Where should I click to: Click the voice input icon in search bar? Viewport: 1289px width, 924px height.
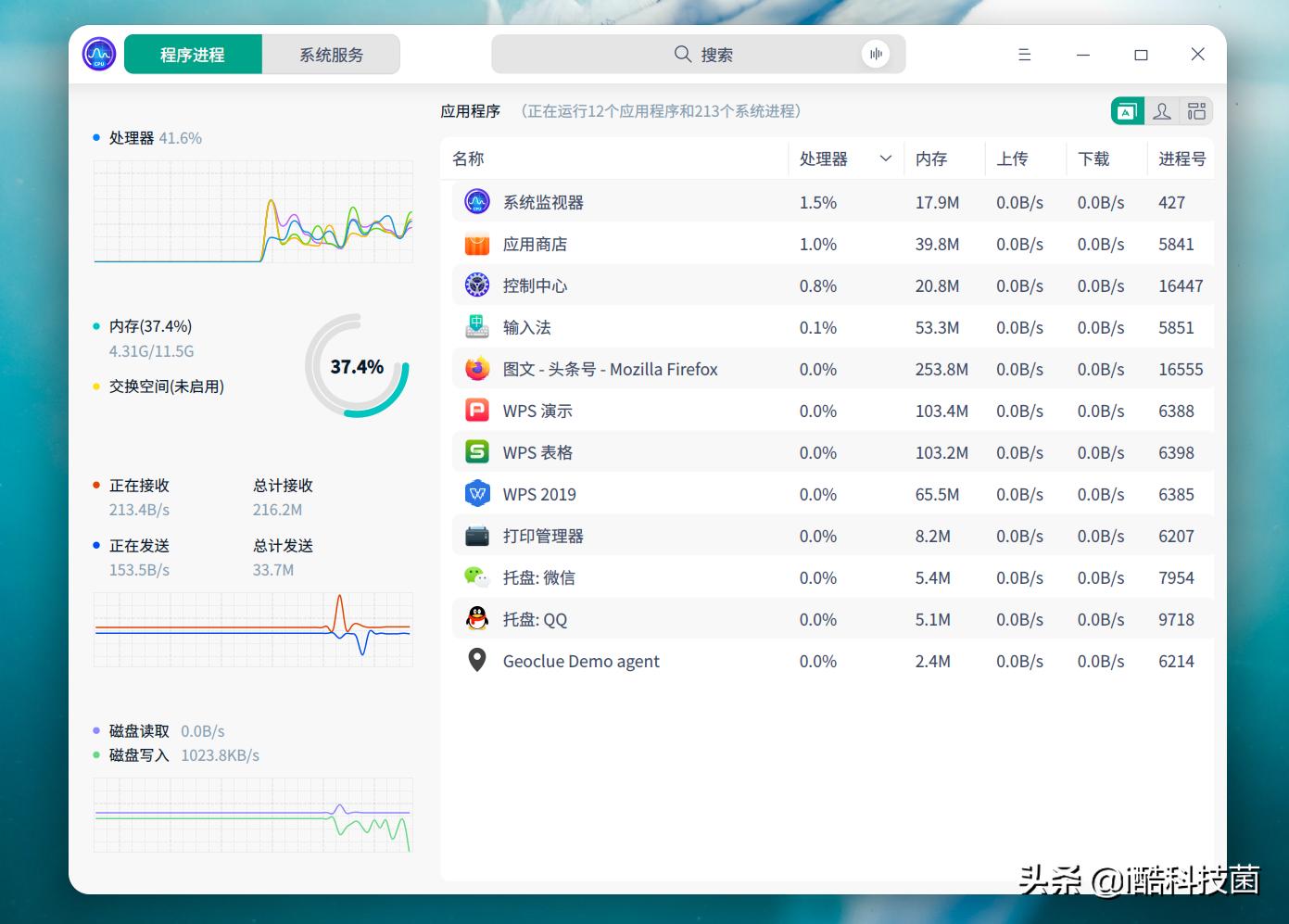click(875, 54)
